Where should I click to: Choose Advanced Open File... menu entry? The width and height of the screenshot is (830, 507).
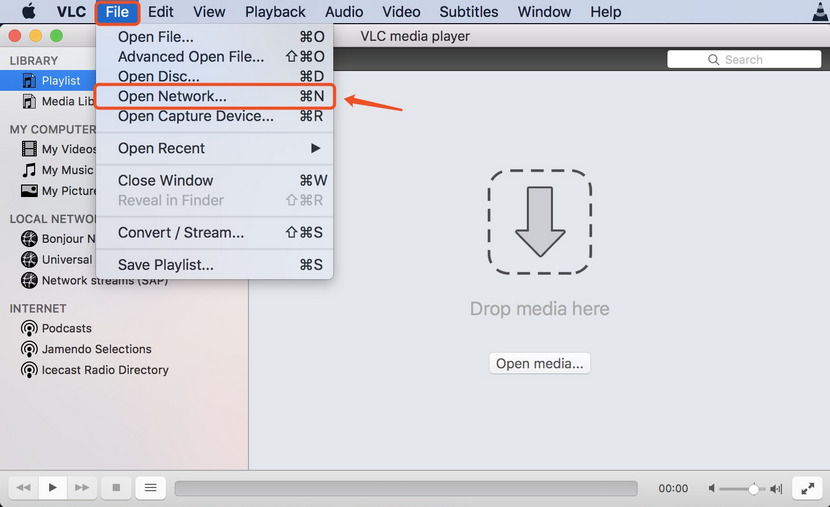pyautogui.click(x=214, y=56)
